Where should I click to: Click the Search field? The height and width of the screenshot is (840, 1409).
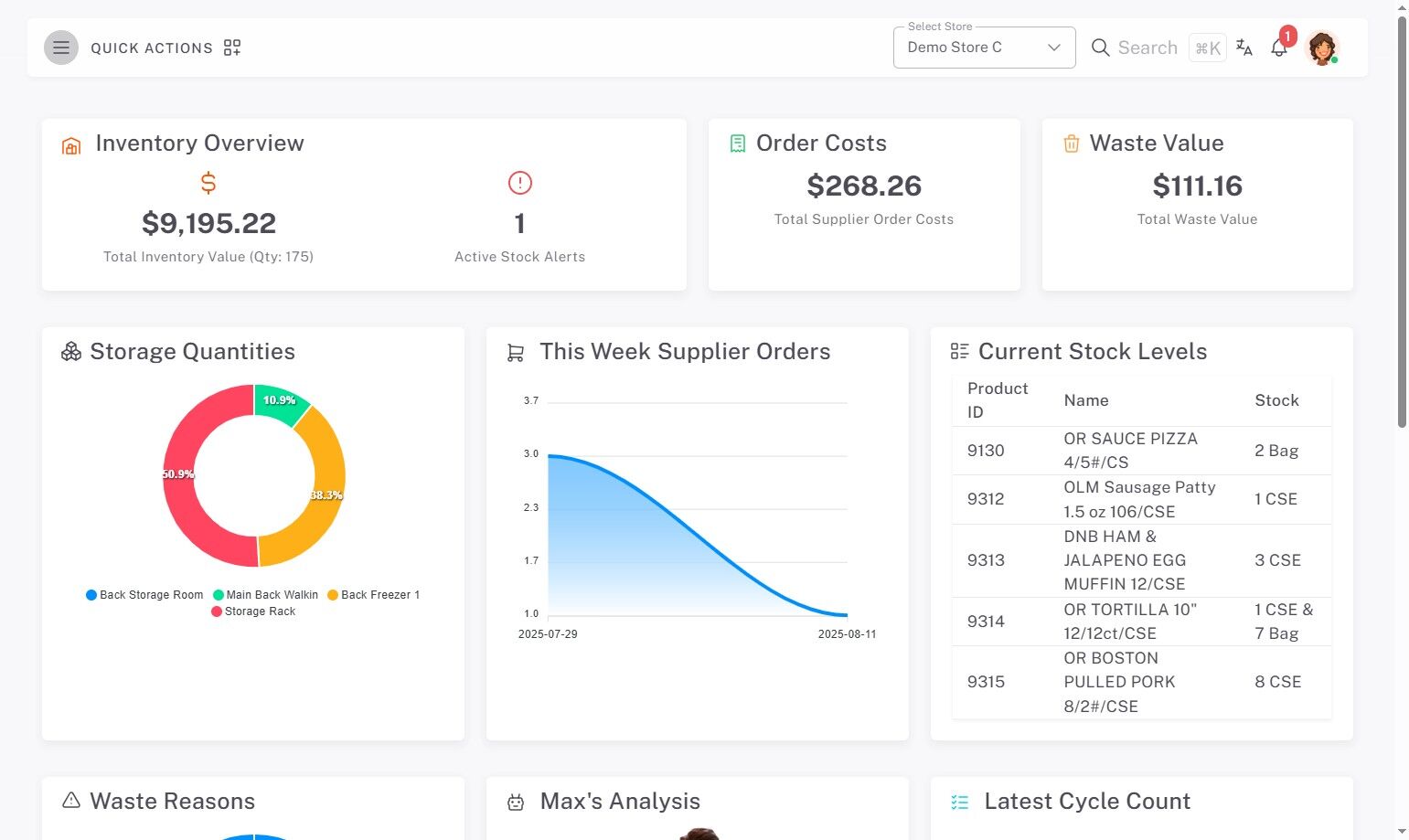click(1157, 48)
